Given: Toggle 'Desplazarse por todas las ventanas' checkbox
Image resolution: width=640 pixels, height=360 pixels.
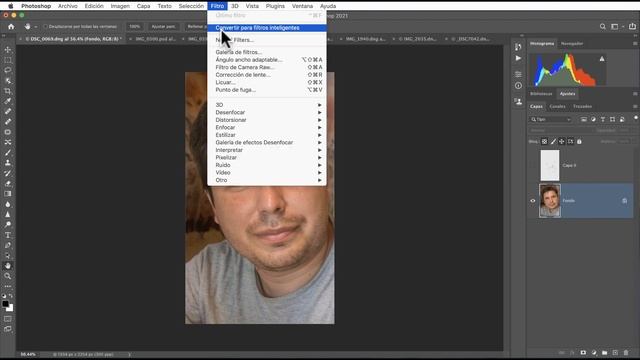Looking at the screenshot, I should pyautogui.click(x=45, y=27).
